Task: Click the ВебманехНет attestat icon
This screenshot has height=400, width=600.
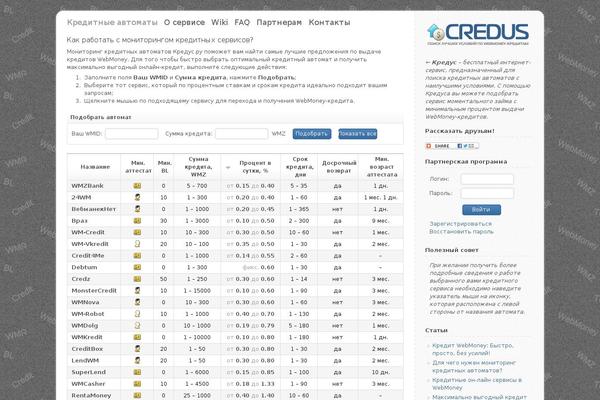Action: click(x=137, y=209)
